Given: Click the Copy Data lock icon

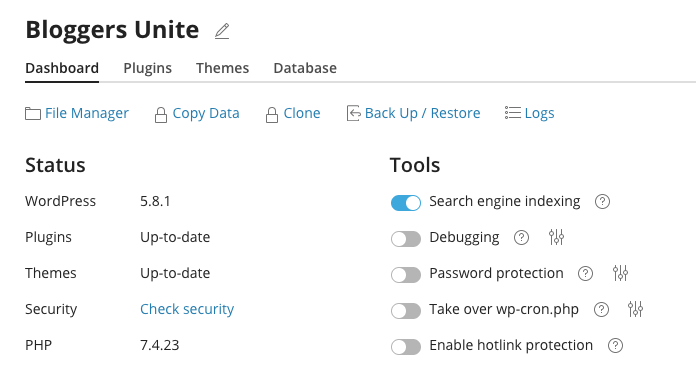Looking at the screenshot, I should 161,115.
